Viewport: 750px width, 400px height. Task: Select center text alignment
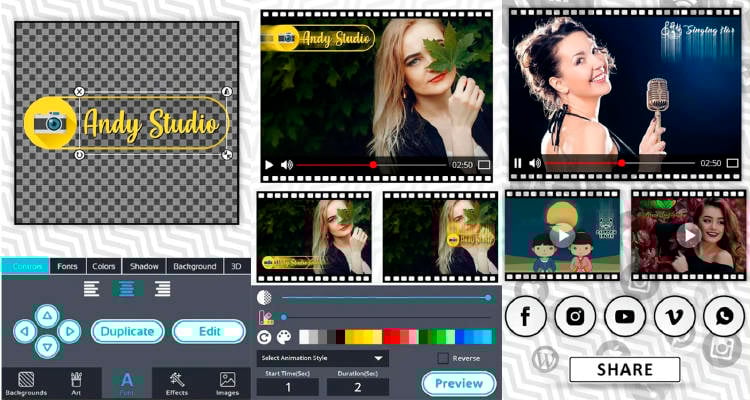point(126,289)
